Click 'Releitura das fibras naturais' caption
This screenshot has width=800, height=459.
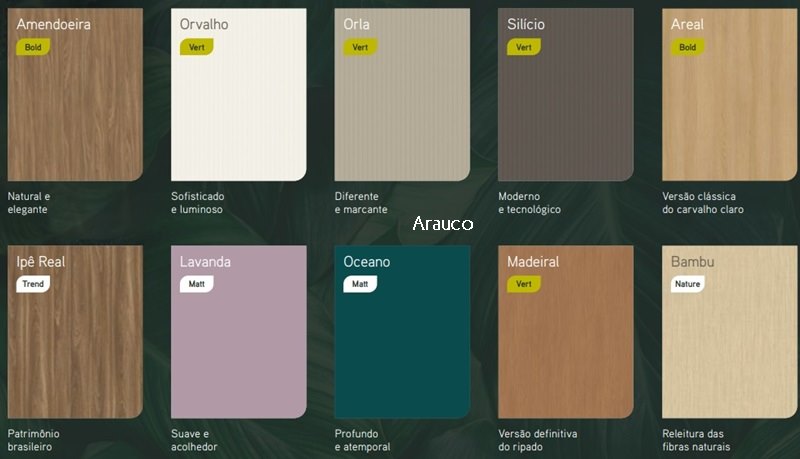696,440
